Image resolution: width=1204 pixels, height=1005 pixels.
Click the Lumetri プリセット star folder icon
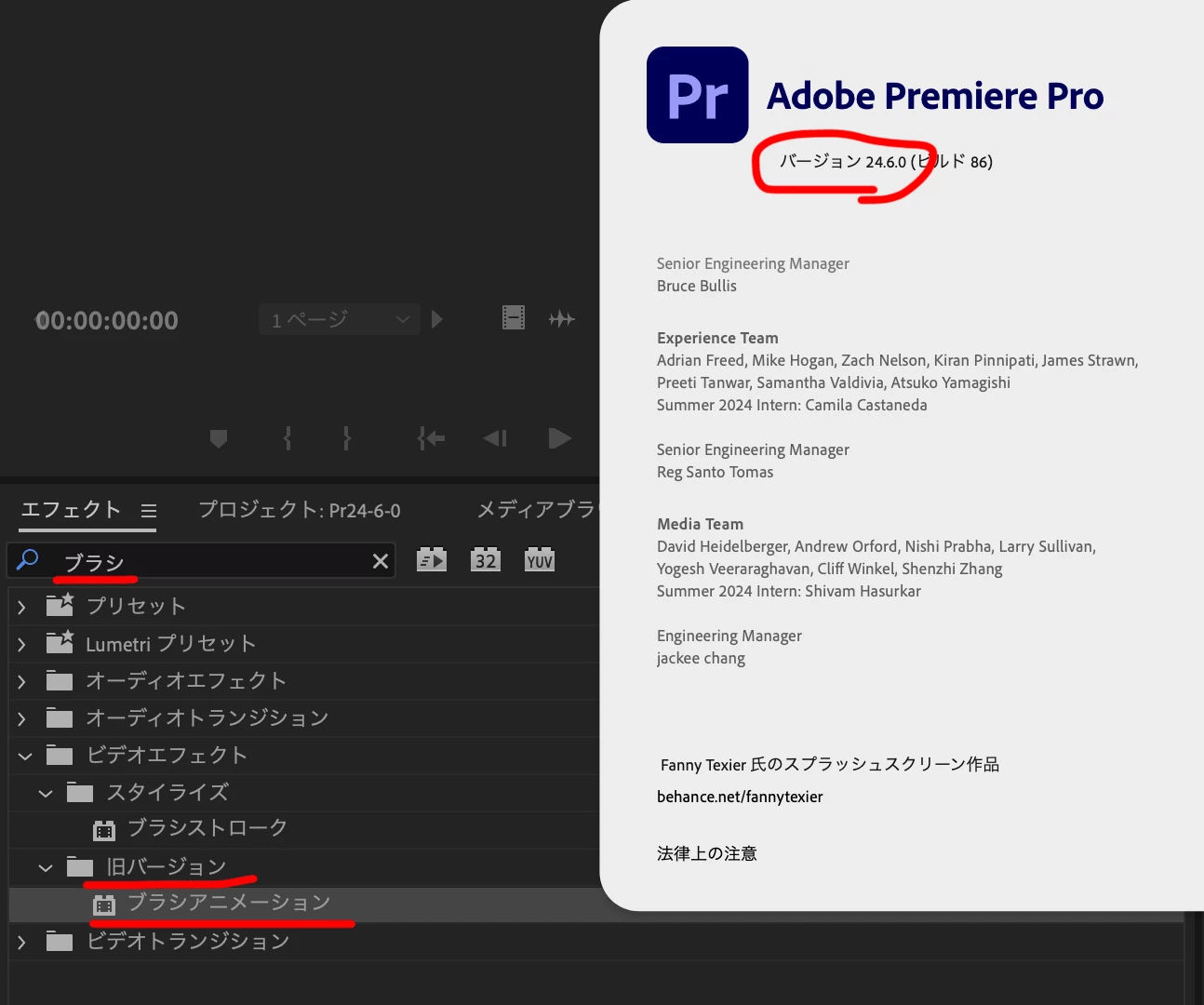[60, 642]
